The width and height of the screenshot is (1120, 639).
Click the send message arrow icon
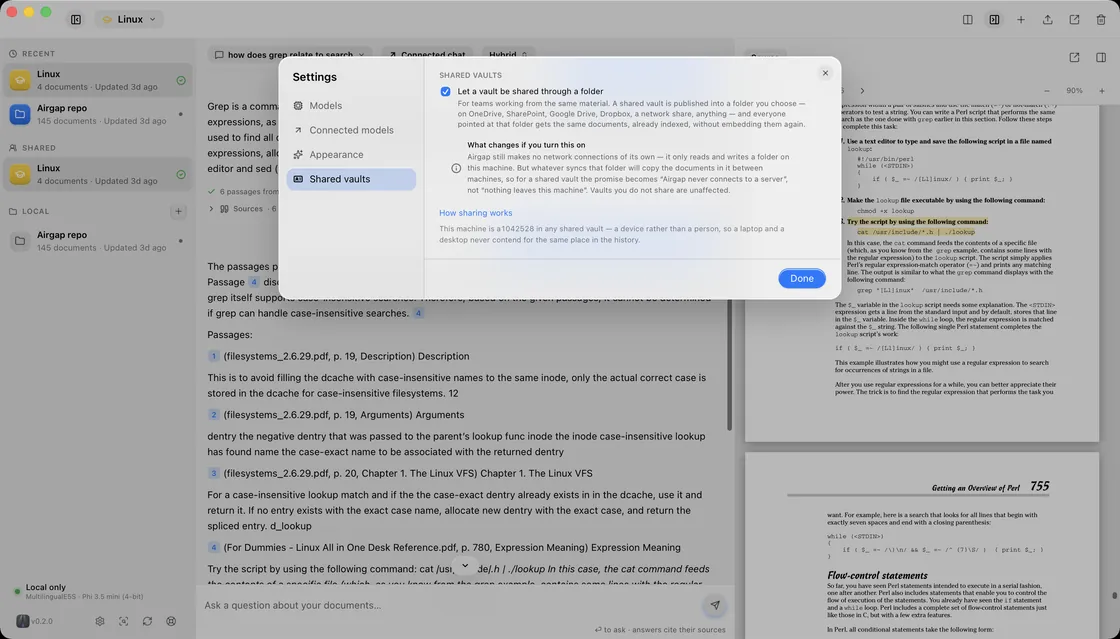[x=714, y=605]
